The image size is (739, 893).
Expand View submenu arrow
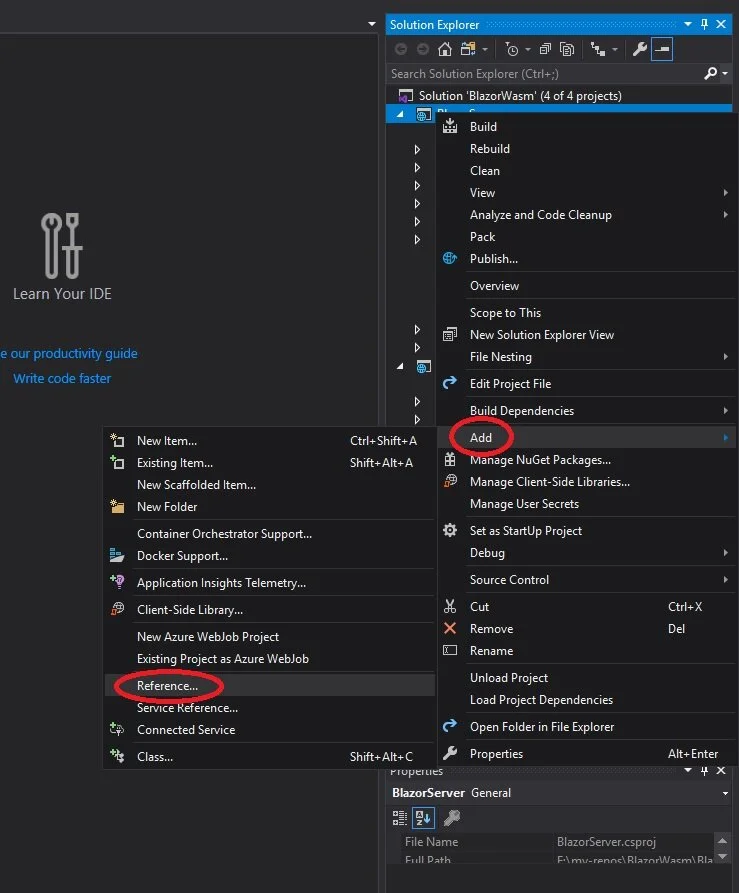coord(725,192)
